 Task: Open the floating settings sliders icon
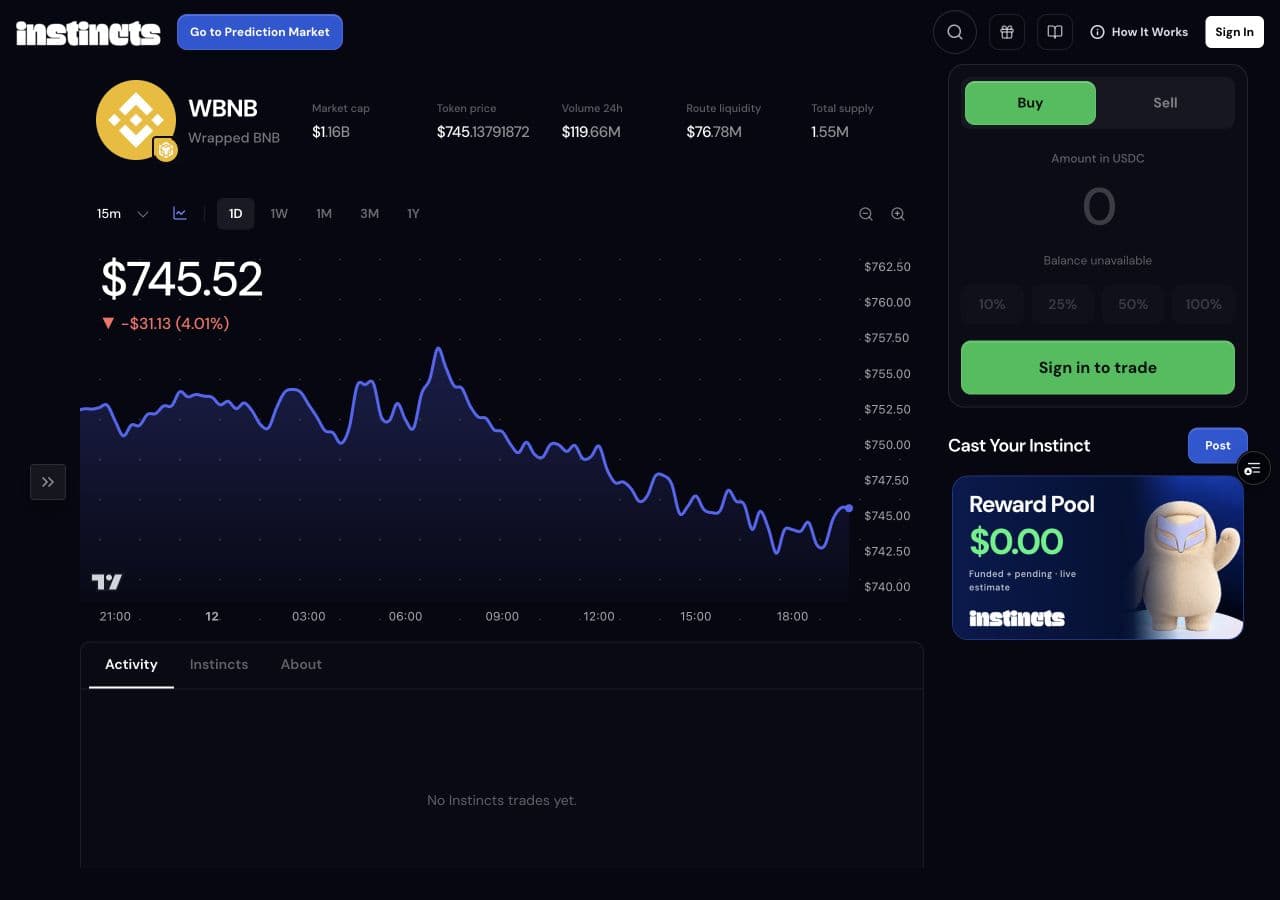coord(1253,468)
